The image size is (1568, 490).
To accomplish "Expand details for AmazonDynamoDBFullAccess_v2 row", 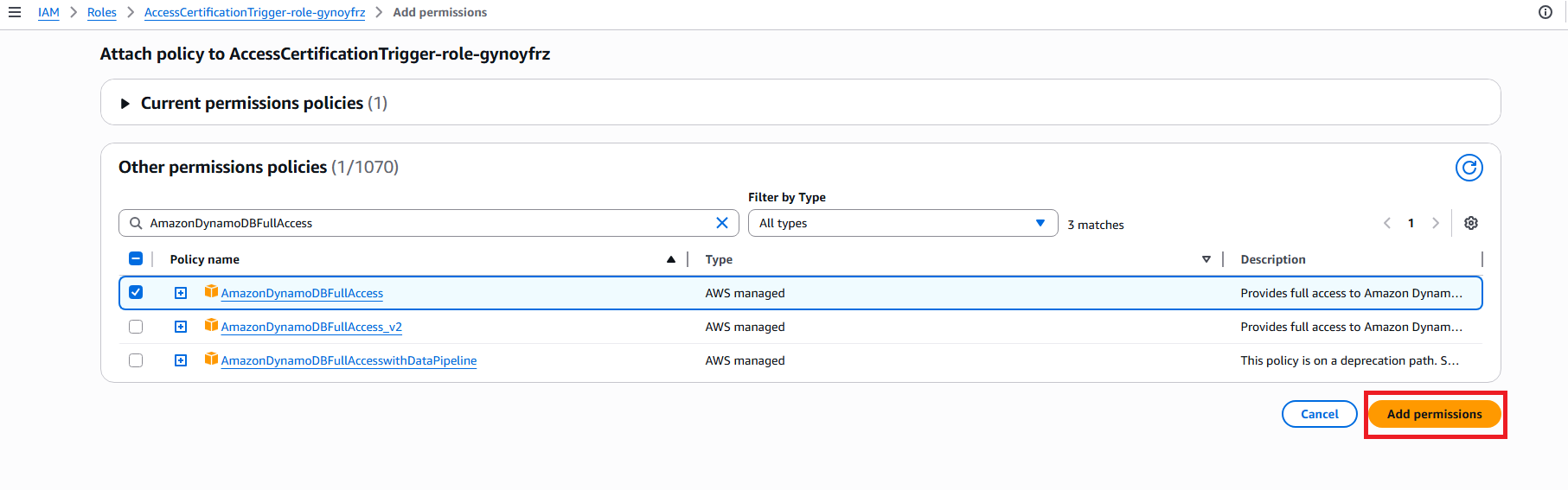I will (181, 327).
